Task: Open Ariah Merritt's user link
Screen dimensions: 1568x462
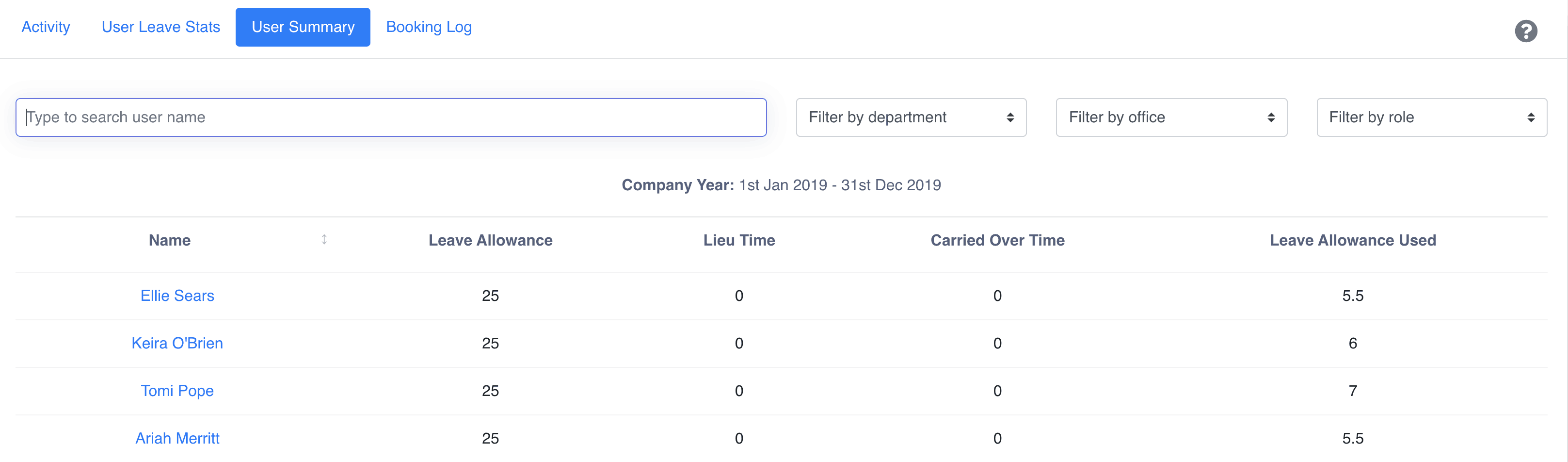Action: pos(177,438)
